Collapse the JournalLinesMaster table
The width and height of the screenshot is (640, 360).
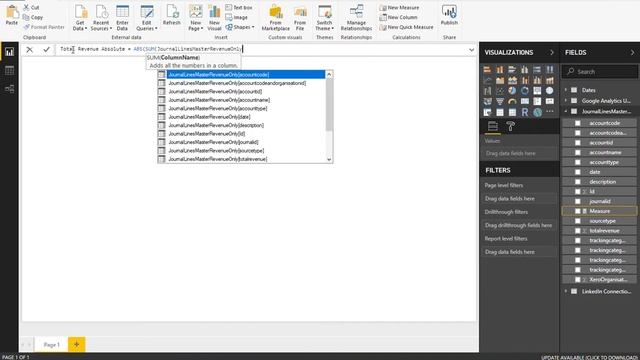[x=566, y=111]
